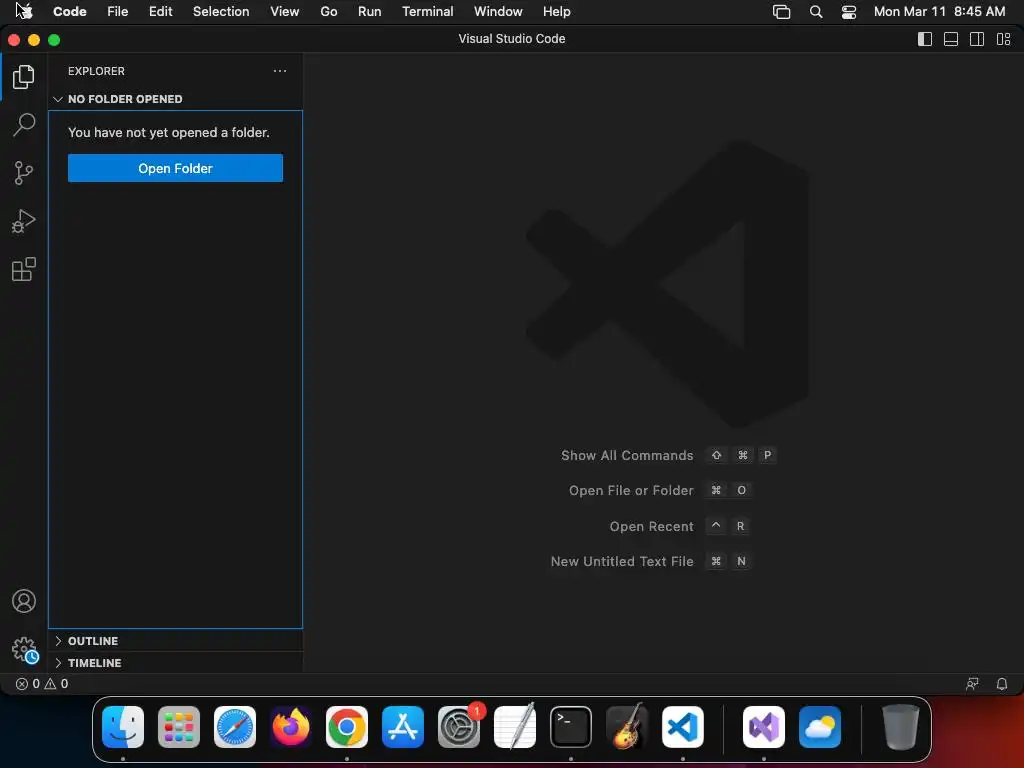Open the Explorer view in activity bar
This screenshot has height=768, width=1024.
click(24, 77)
